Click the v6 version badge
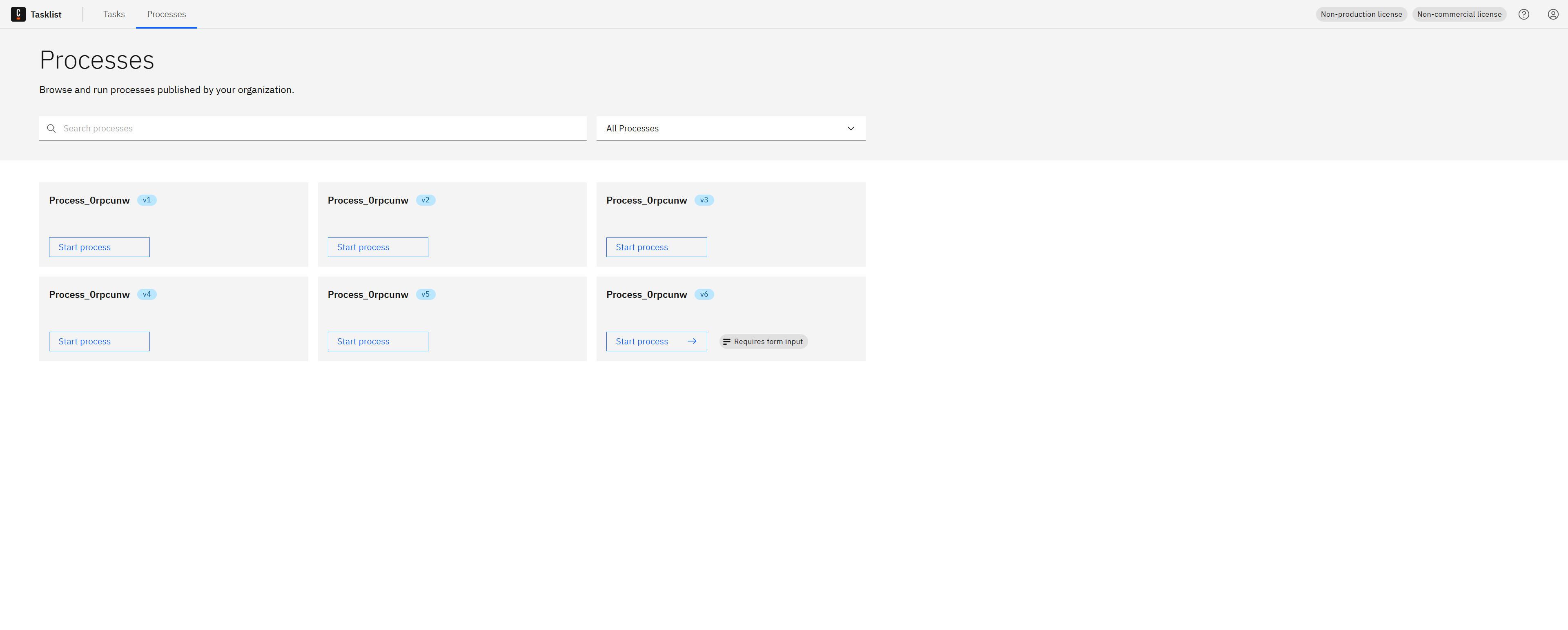 [704, 294]
